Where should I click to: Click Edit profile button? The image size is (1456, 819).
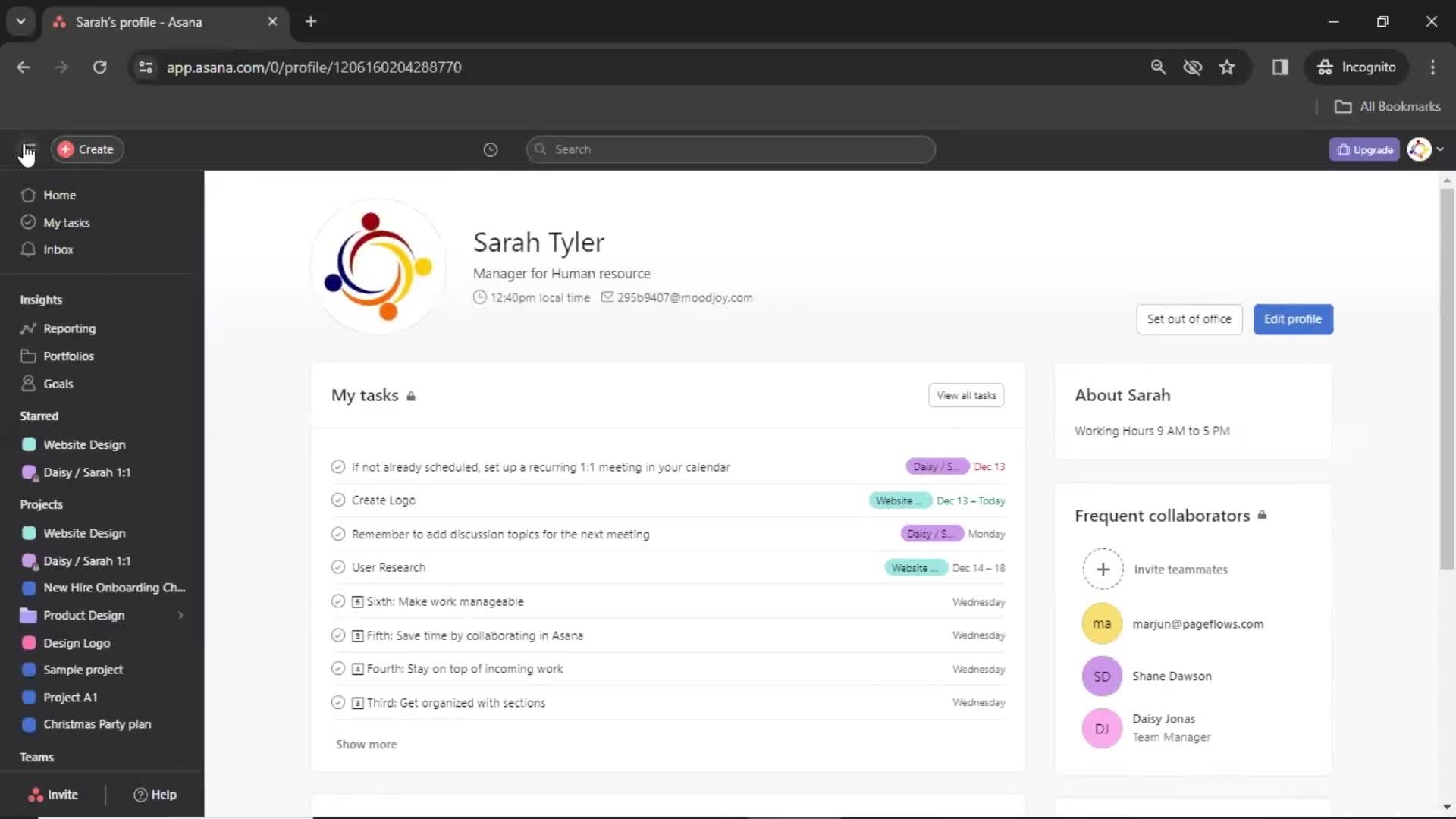point(1293,319)
